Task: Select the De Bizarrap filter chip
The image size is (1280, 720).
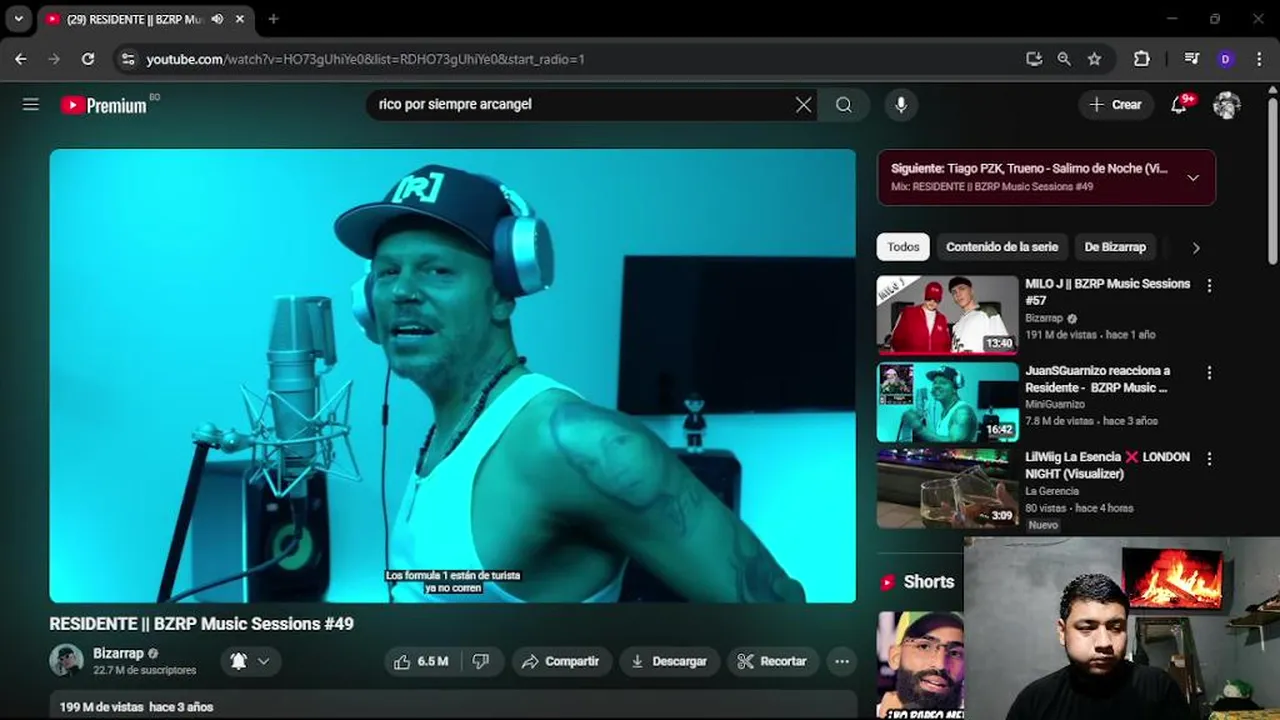Action: 1115,247
